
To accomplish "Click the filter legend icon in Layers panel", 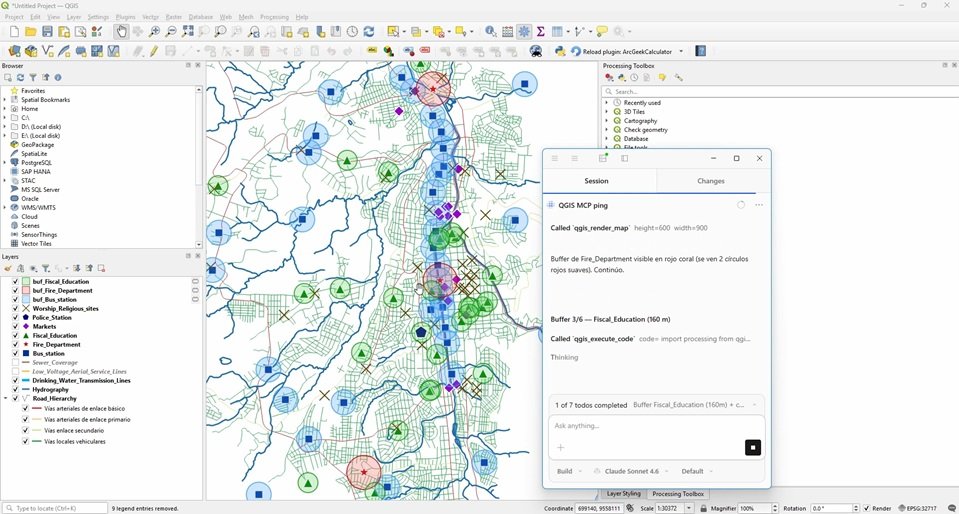I will pos(45,268).
